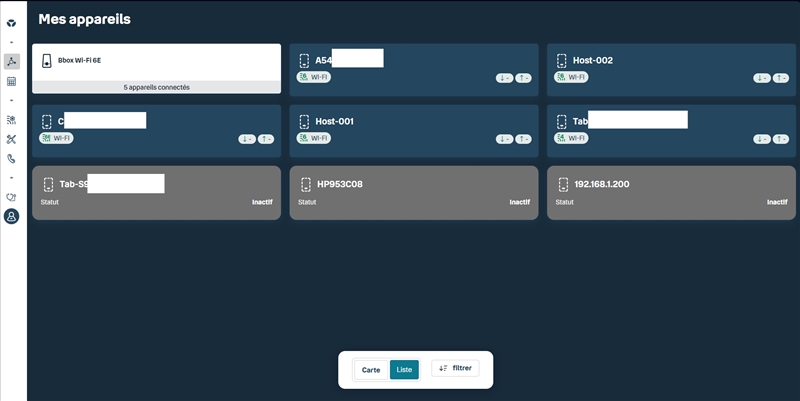Click the upload rate badge on A54 card
Viewport: 800px width, 401px height.
pyautogui.click(x=523, y=78)
